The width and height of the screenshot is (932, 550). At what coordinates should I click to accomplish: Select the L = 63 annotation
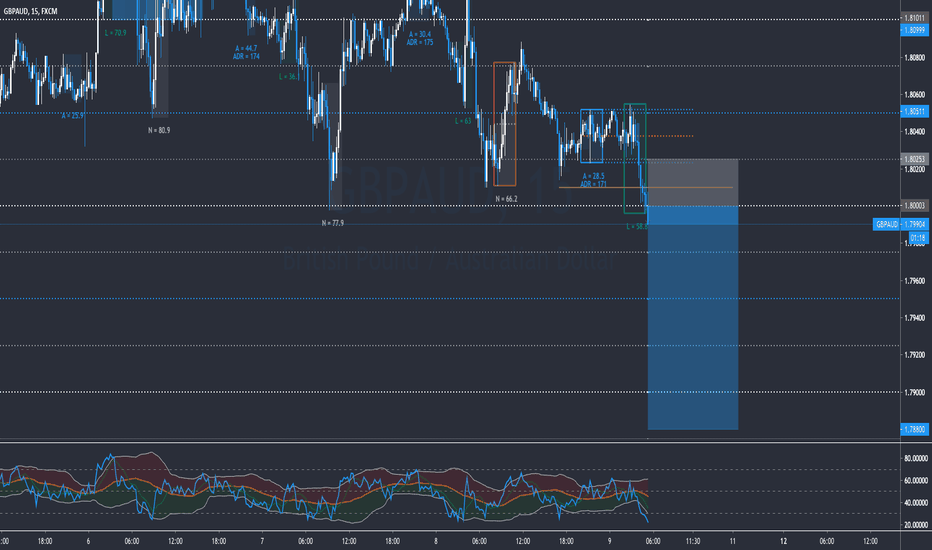pos(463,121)
